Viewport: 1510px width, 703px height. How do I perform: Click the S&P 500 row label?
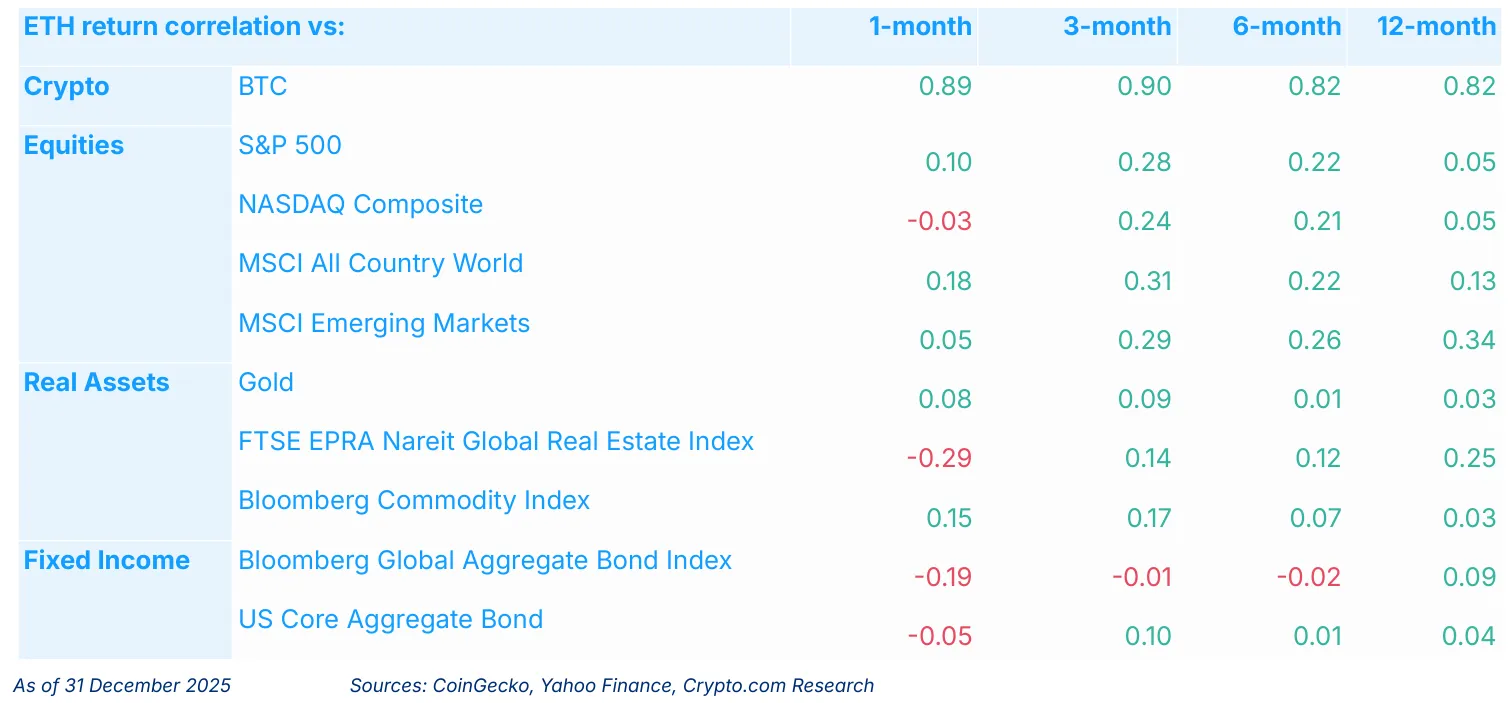290,146
